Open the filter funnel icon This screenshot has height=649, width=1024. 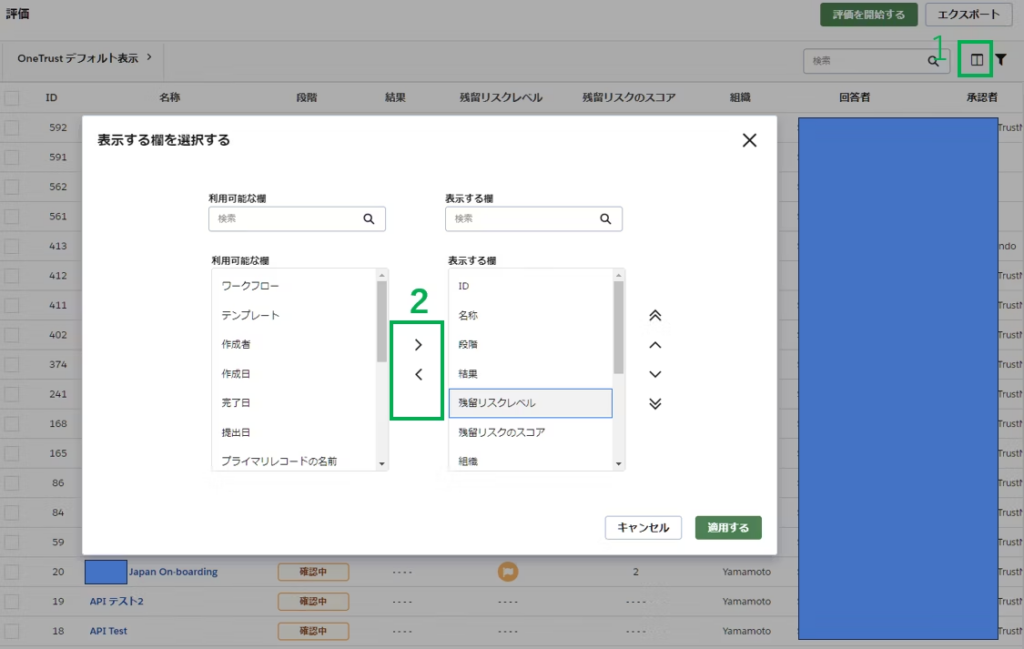[x=1001, y=61]
